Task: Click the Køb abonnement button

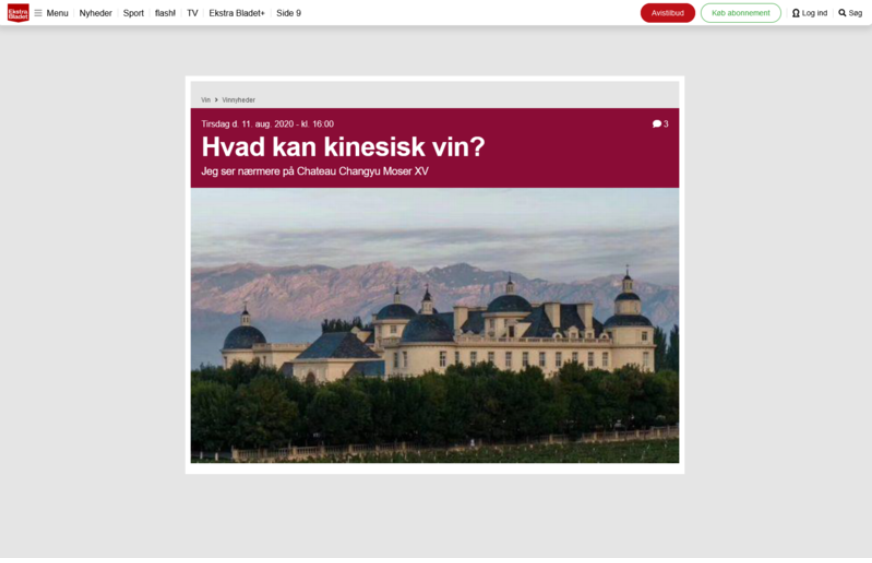Action: 741,13
